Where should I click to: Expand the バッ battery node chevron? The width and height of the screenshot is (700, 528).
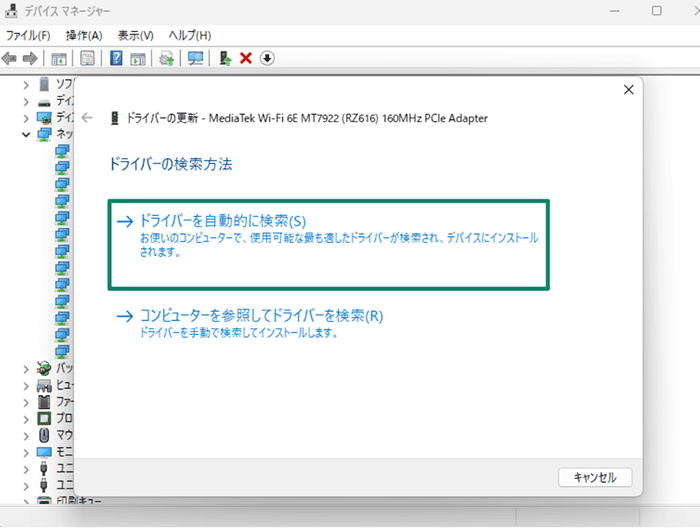click(26, 369)
